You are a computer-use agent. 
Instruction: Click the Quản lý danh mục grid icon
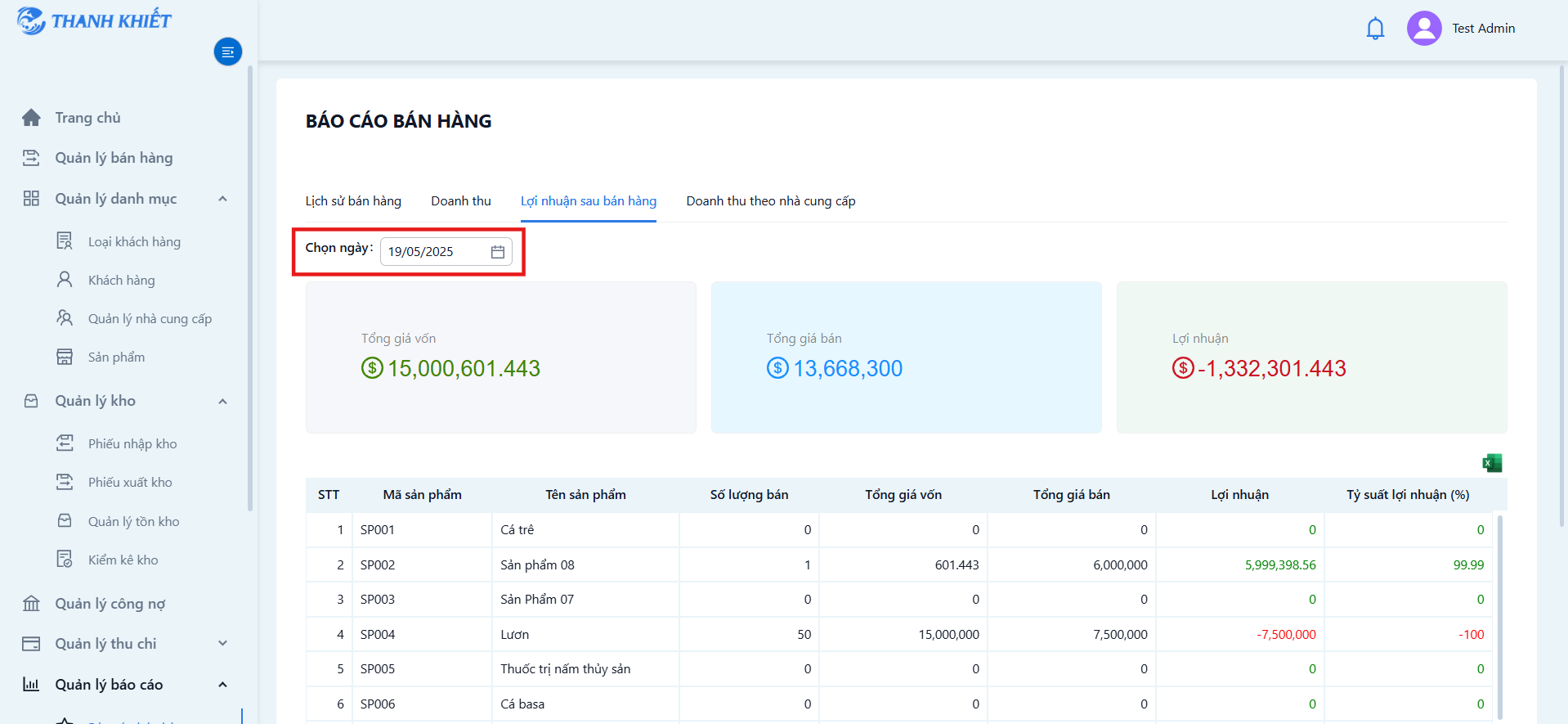click(x=31, y=198)
